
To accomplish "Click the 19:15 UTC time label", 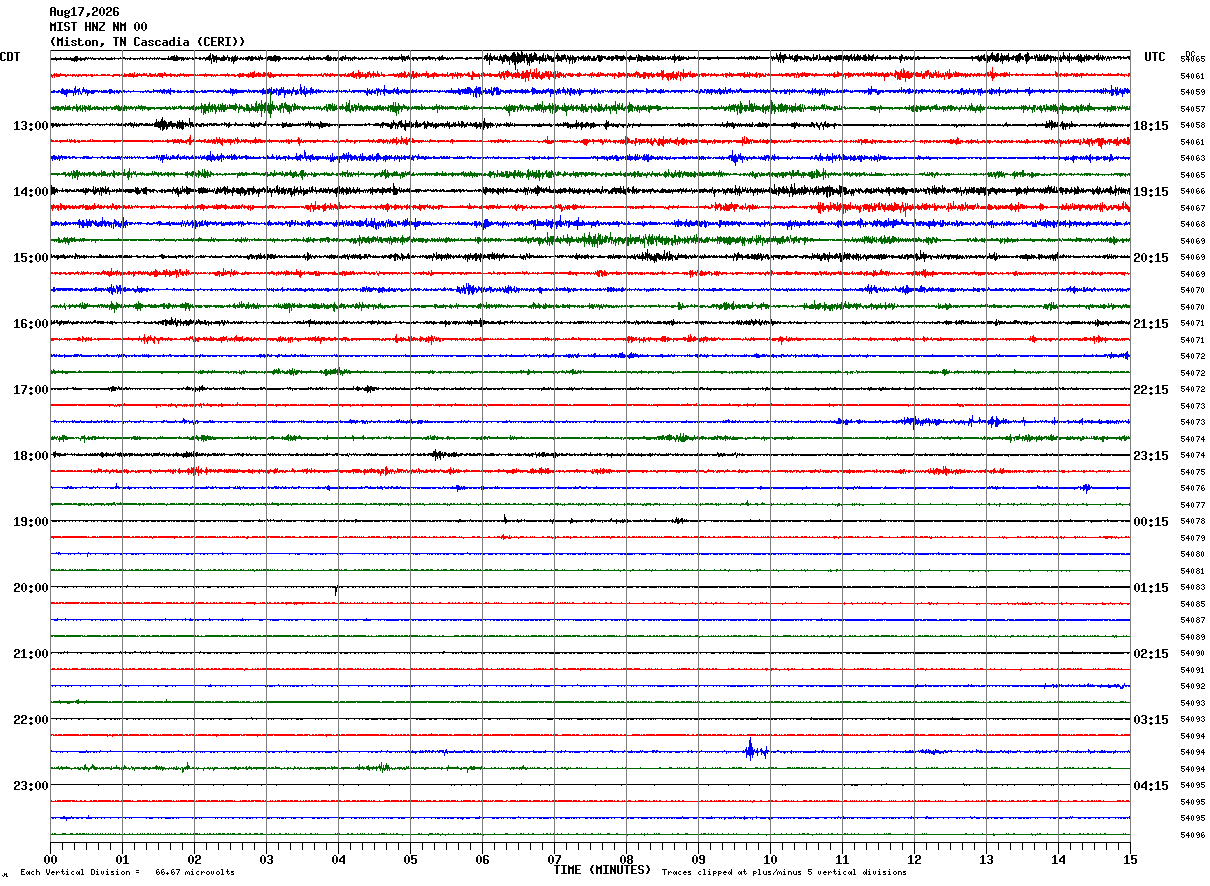I will [x=1151, y=191].
